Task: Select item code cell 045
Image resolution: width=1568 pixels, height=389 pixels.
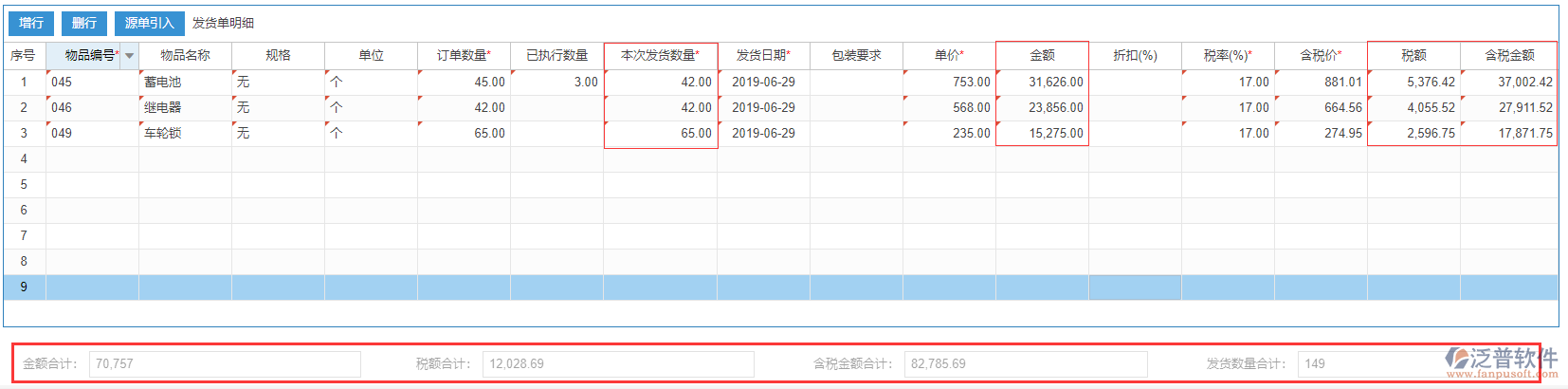Action: coord(92,83)
